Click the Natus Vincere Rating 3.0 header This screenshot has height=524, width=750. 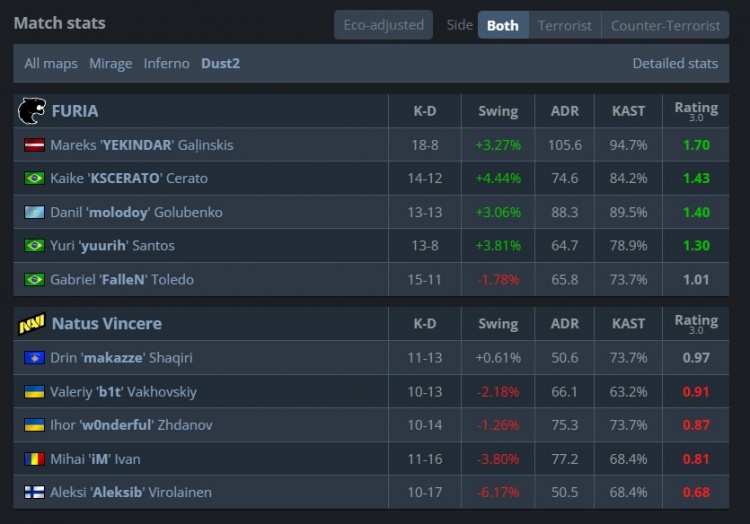696,323
